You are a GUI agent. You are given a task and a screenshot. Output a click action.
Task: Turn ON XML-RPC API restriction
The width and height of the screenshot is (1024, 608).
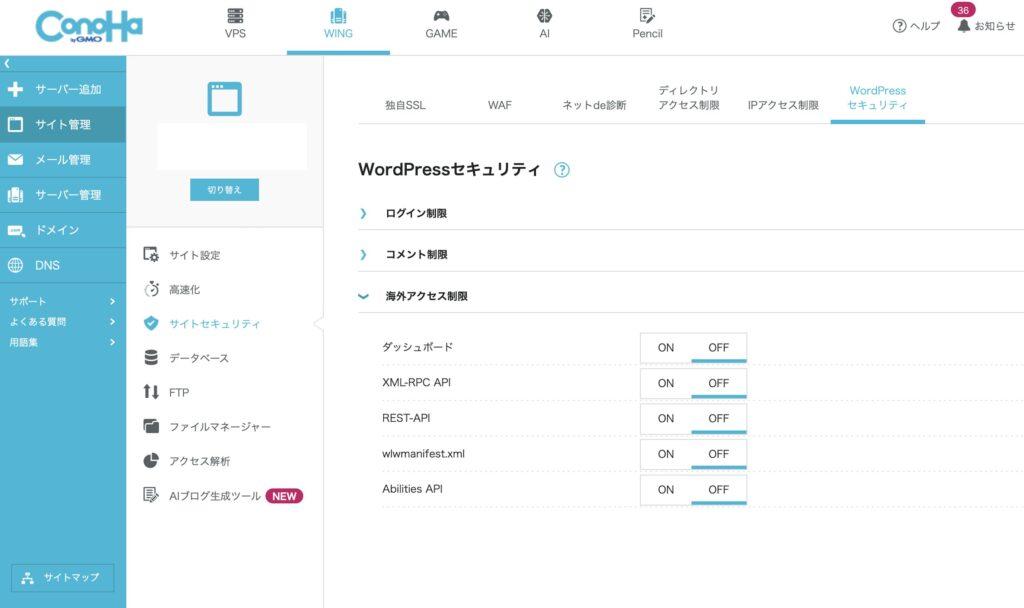(666, 383)
